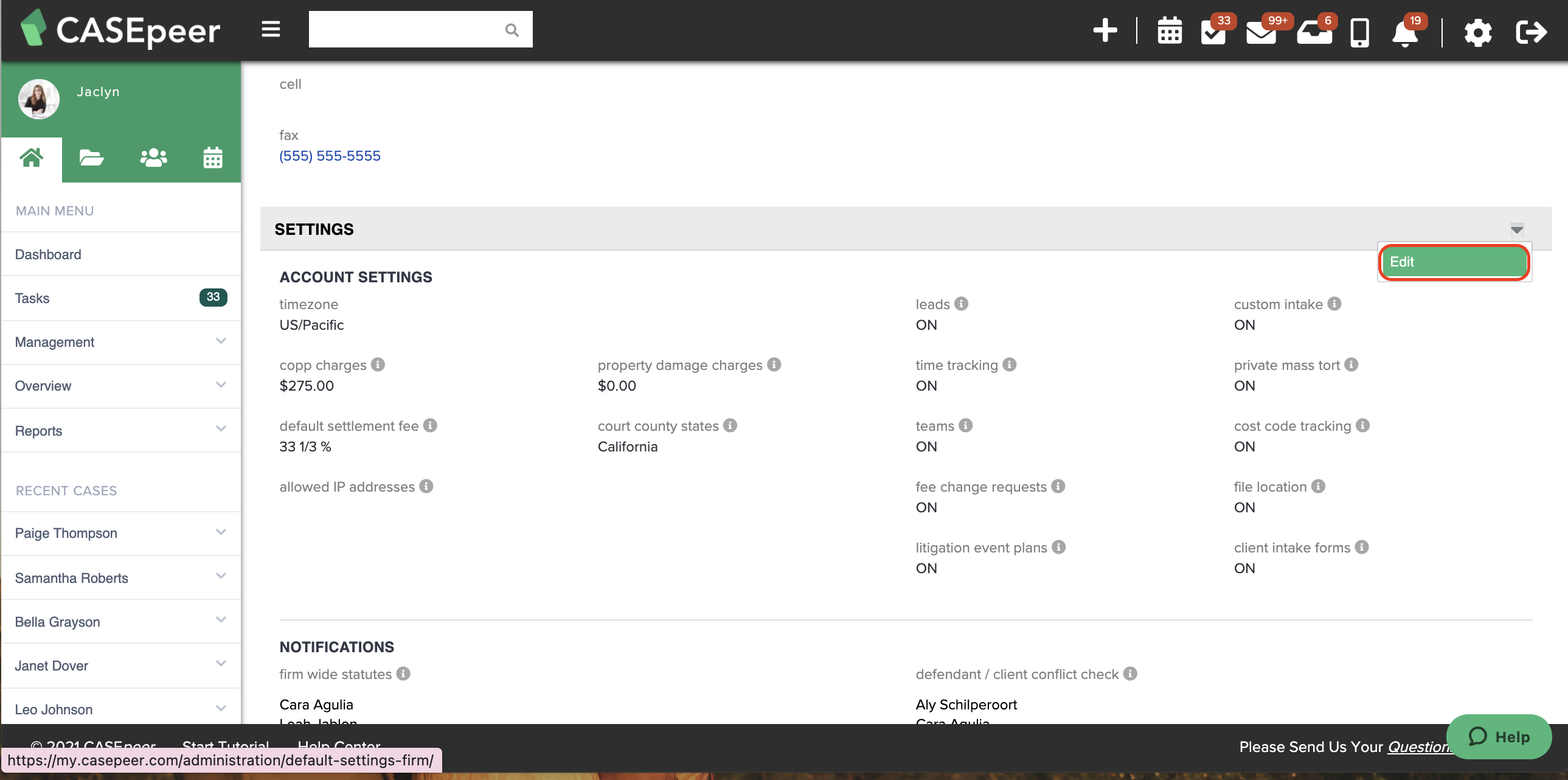This screenshot has width=1568, height=780.
Task: Open cases via the folder icon in the sidebar
Action: [x=91, y=158]
